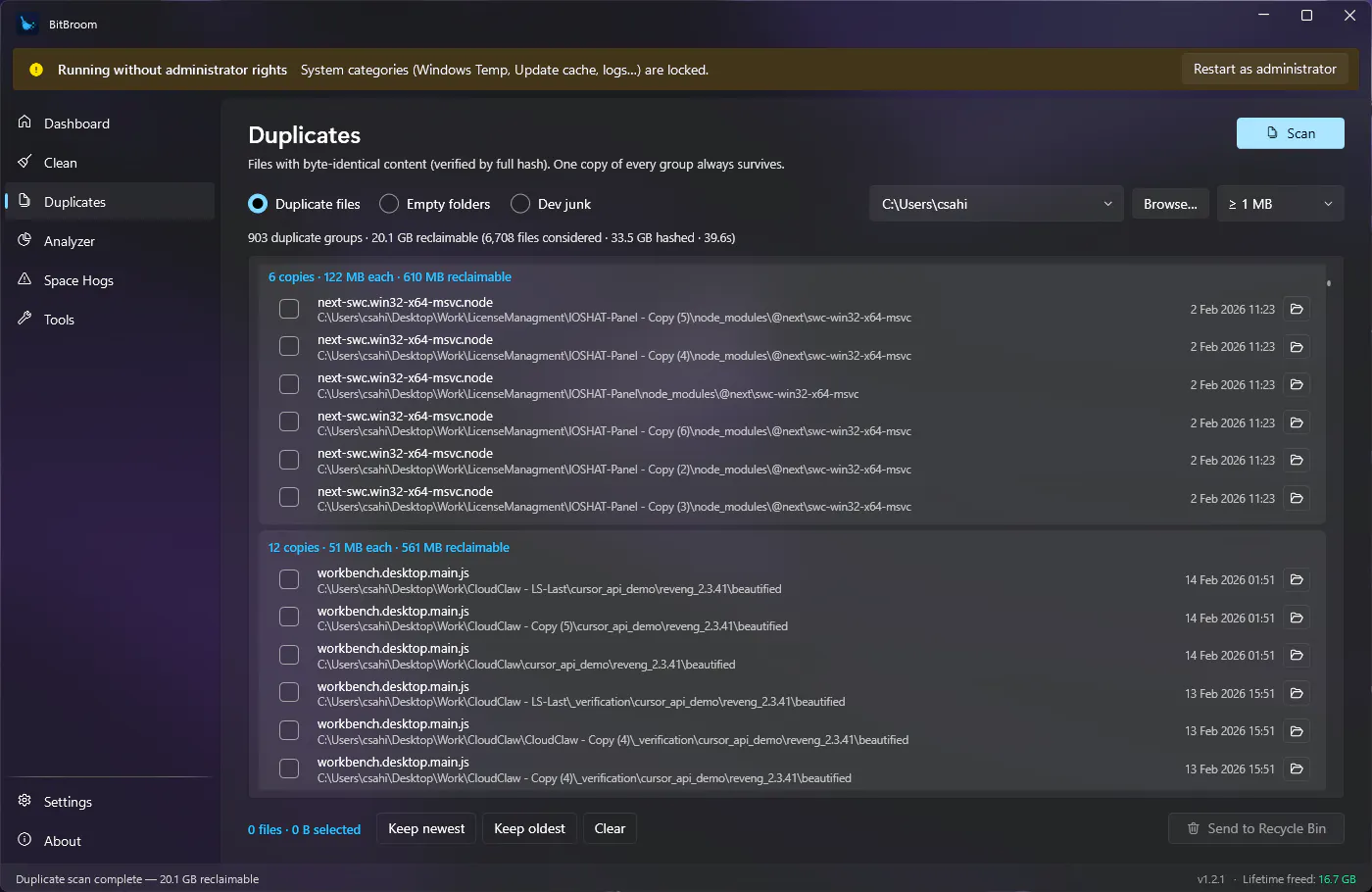Click the About info icon

coord(24,840)
